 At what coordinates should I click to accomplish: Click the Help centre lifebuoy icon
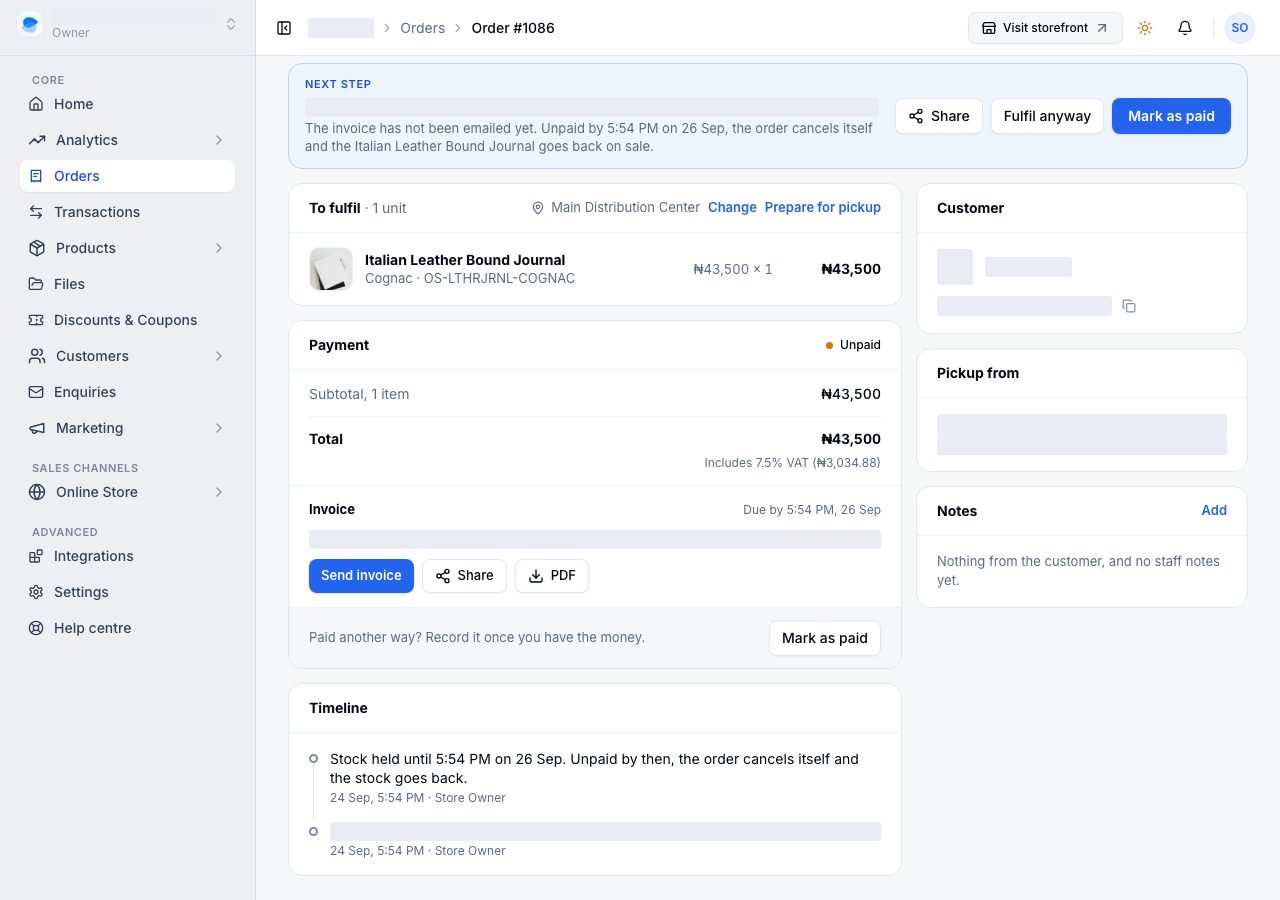pos(36,628)
